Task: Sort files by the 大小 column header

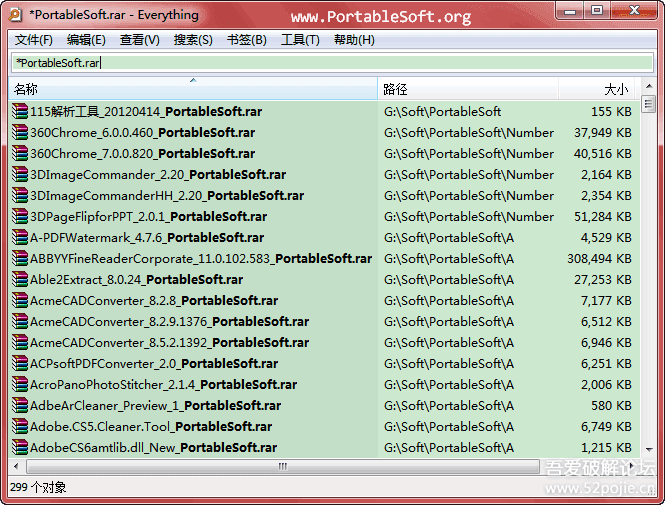Action: pos(598,89)
